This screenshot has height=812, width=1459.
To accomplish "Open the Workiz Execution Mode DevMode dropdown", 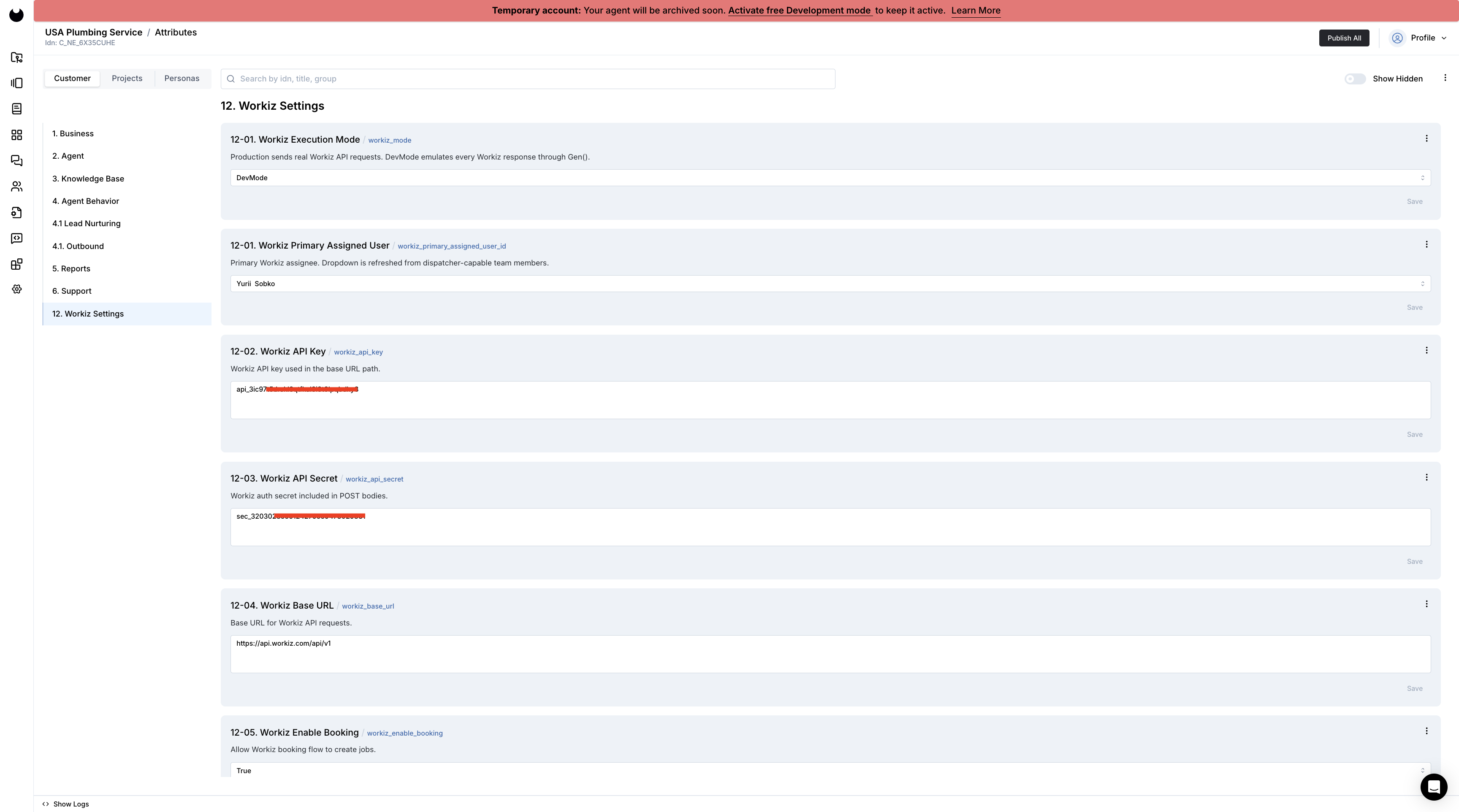I will pos(830,178).
